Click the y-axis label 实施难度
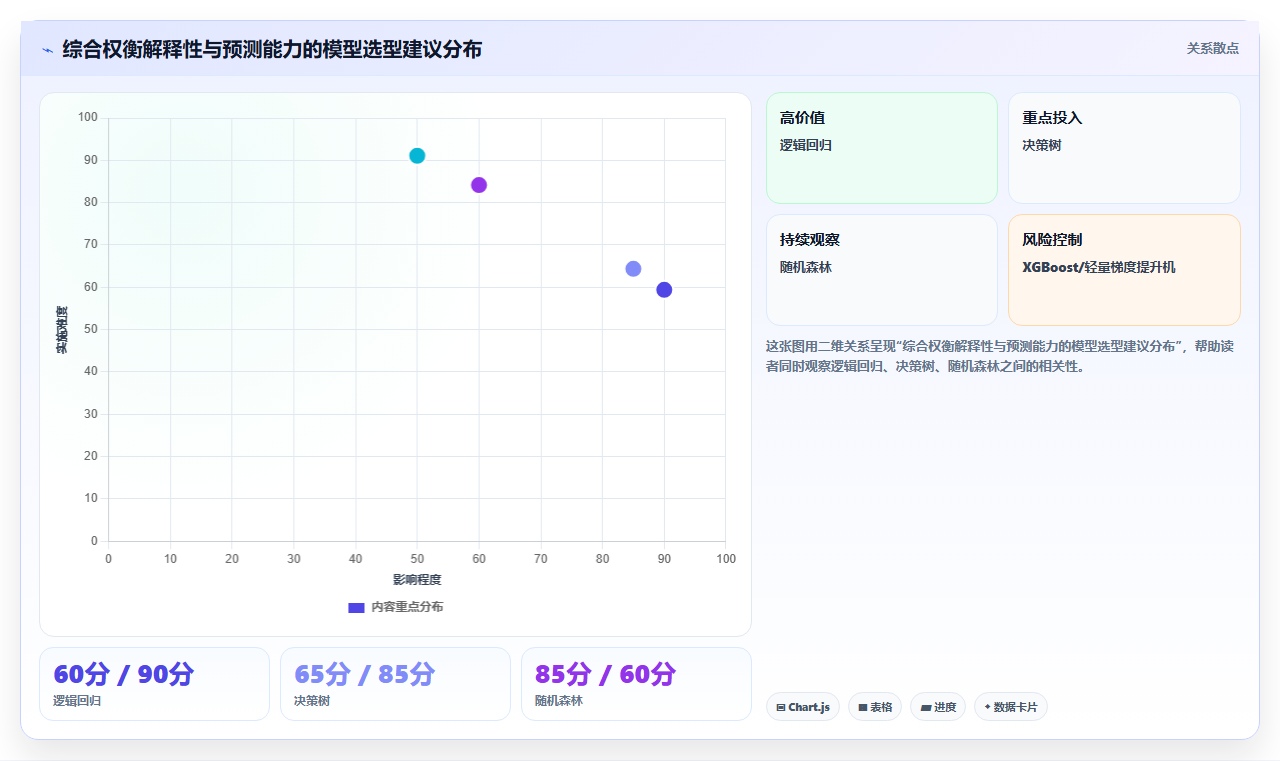This screenshot has width=1280, height=761. point(62,330)
